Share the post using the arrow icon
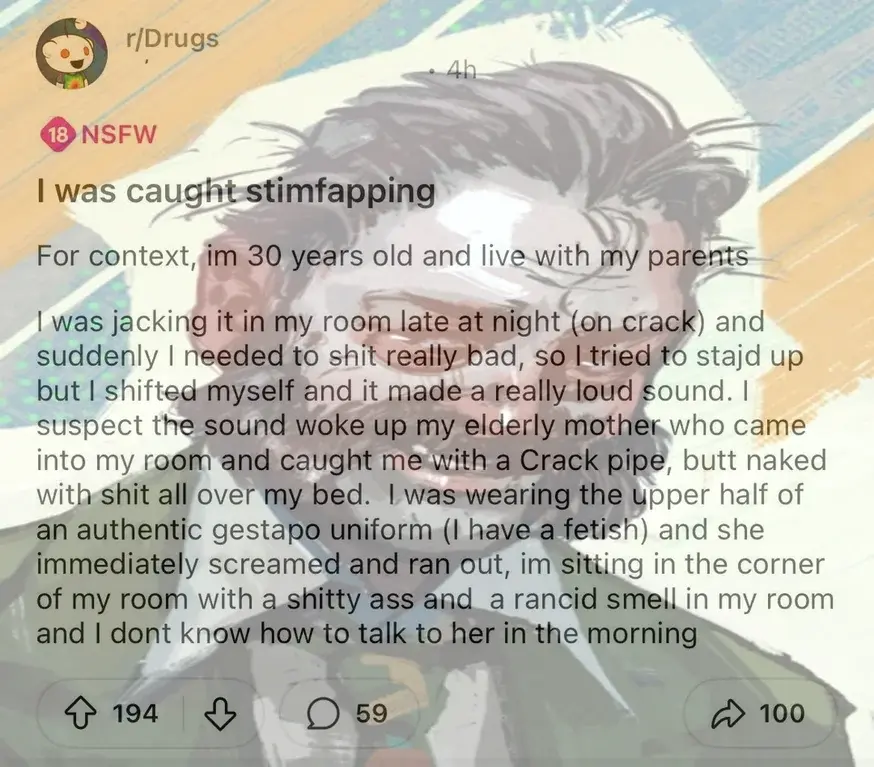This screenshot has width=874, height=767. pos(728,714)
